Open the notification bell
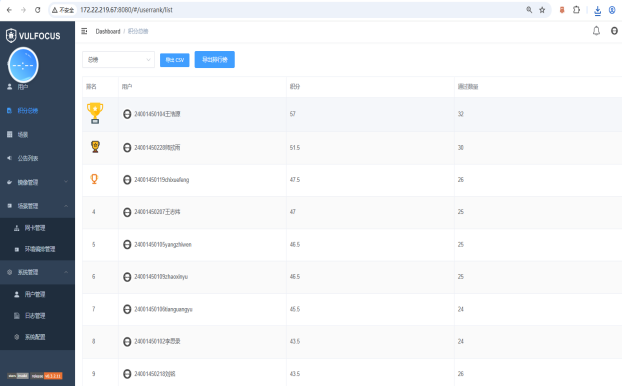 coord(596,31)
